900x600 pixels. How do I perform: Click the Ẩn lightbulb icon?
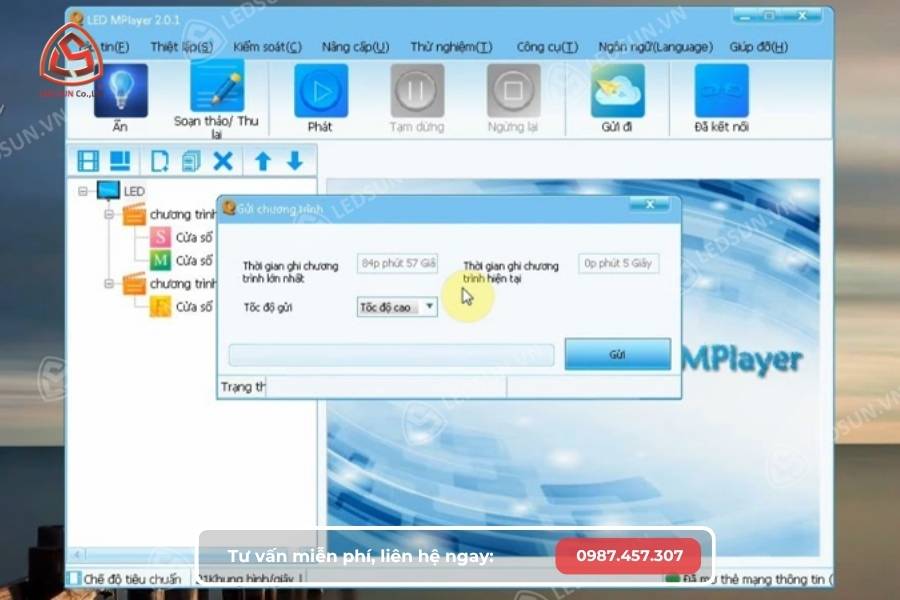[x=121, y=90]
